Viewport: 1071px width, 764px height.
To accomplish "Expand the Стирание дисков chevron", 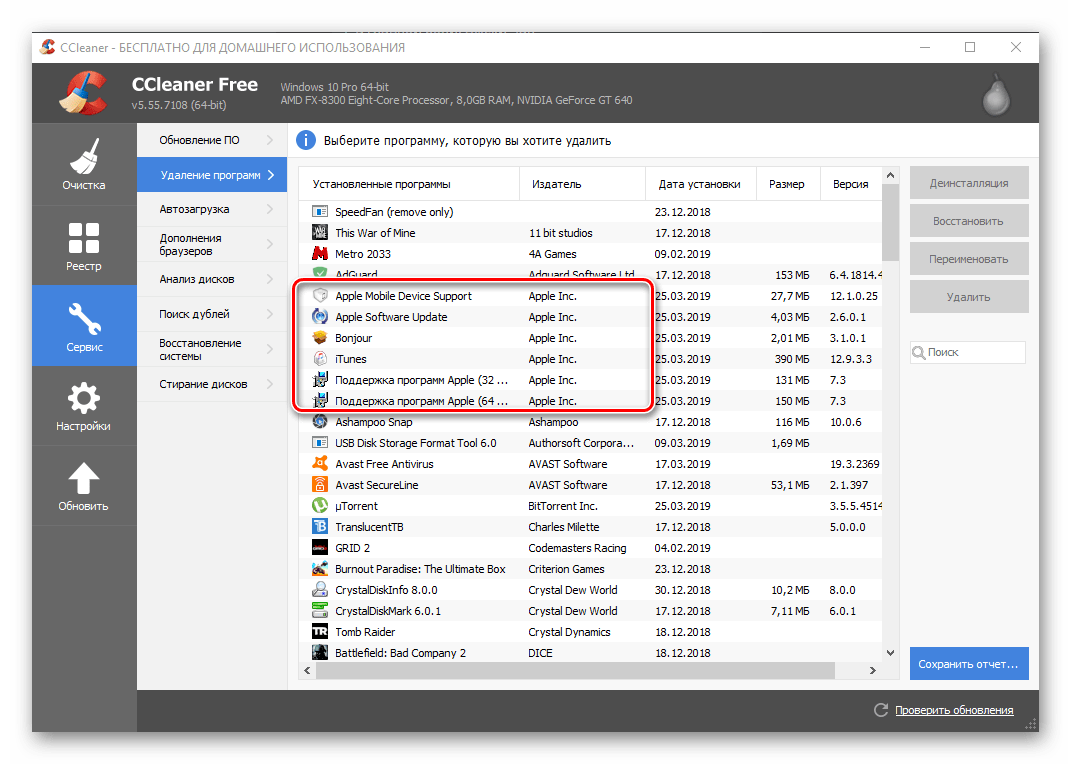I will point(270,384).
